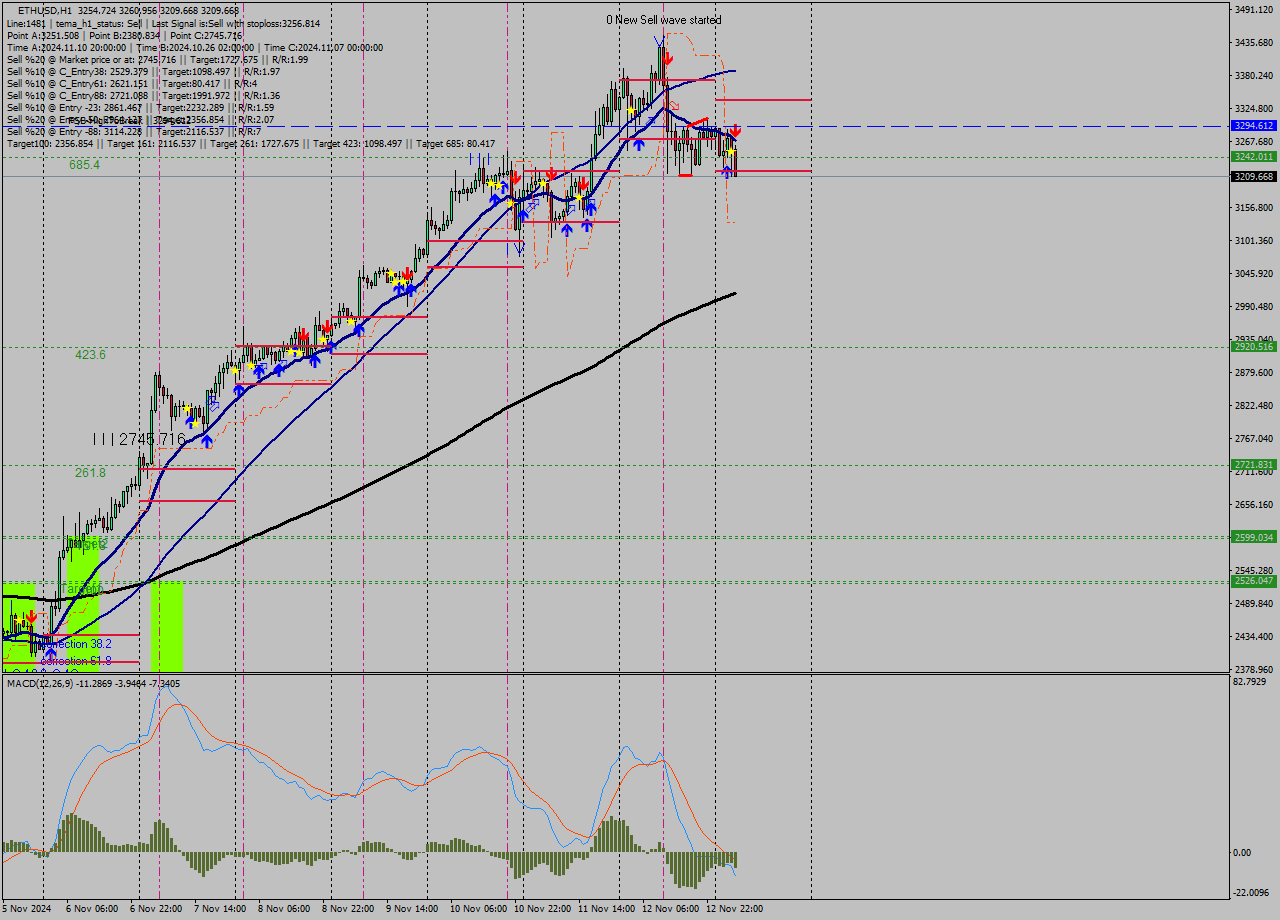Screen dimensions: 1280x920
Task: Click the 3380.240 price scale value
Action: (1254, 75)
